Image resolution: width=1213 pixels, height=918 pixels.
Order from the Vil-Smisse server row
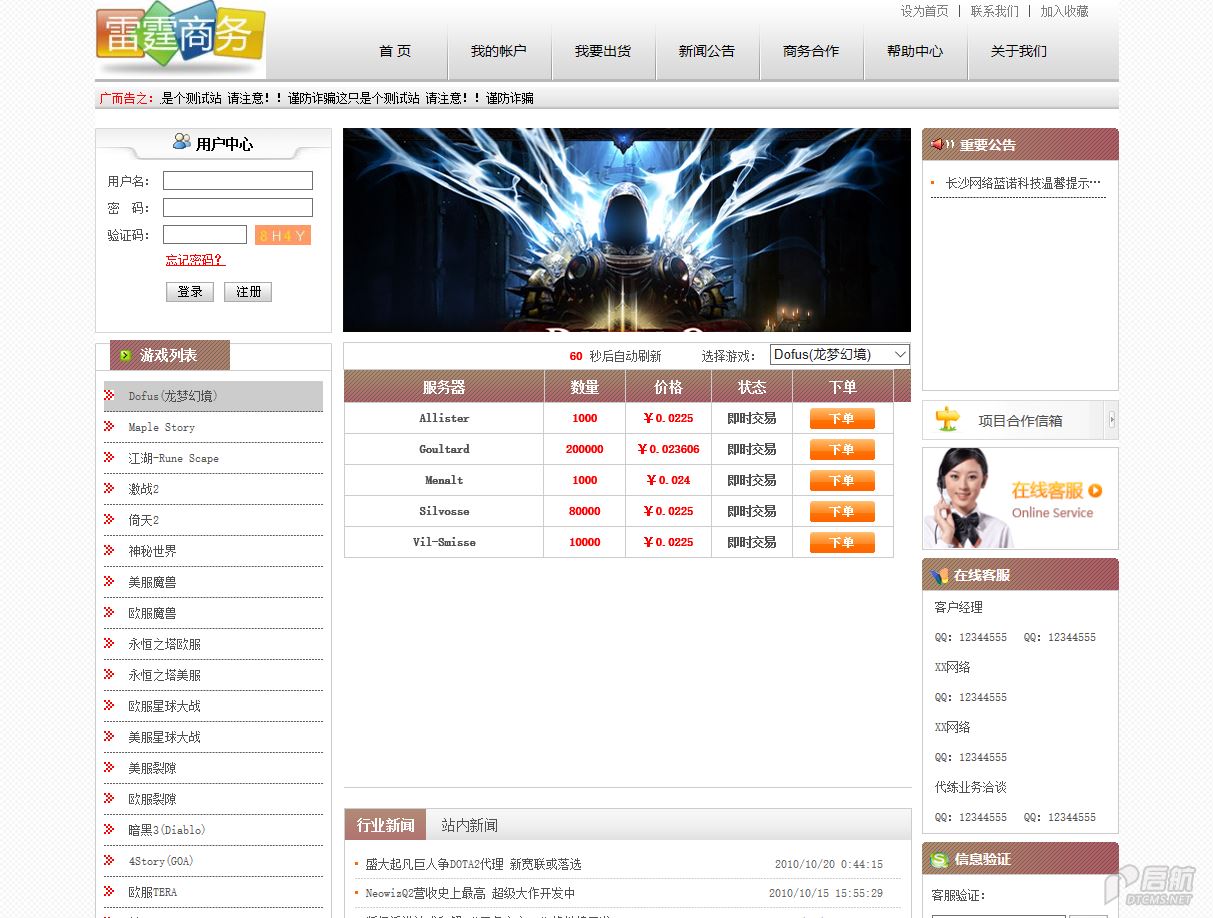[842, 542]
